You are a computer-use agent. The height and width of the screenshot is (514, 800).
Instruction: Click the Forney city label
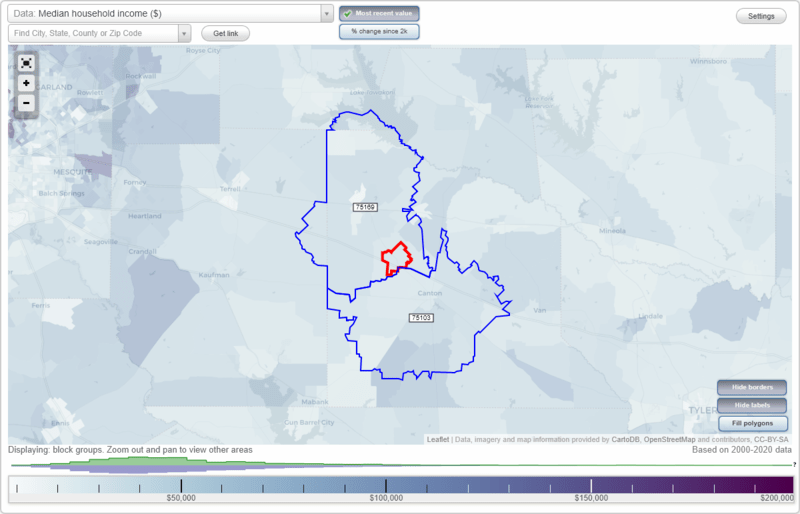[135, 182]
